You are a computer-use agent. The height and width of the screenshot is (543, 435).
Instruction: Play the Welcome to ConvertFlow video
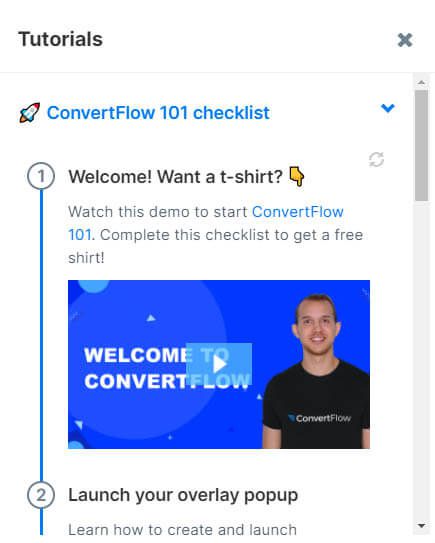click(219, 364)
